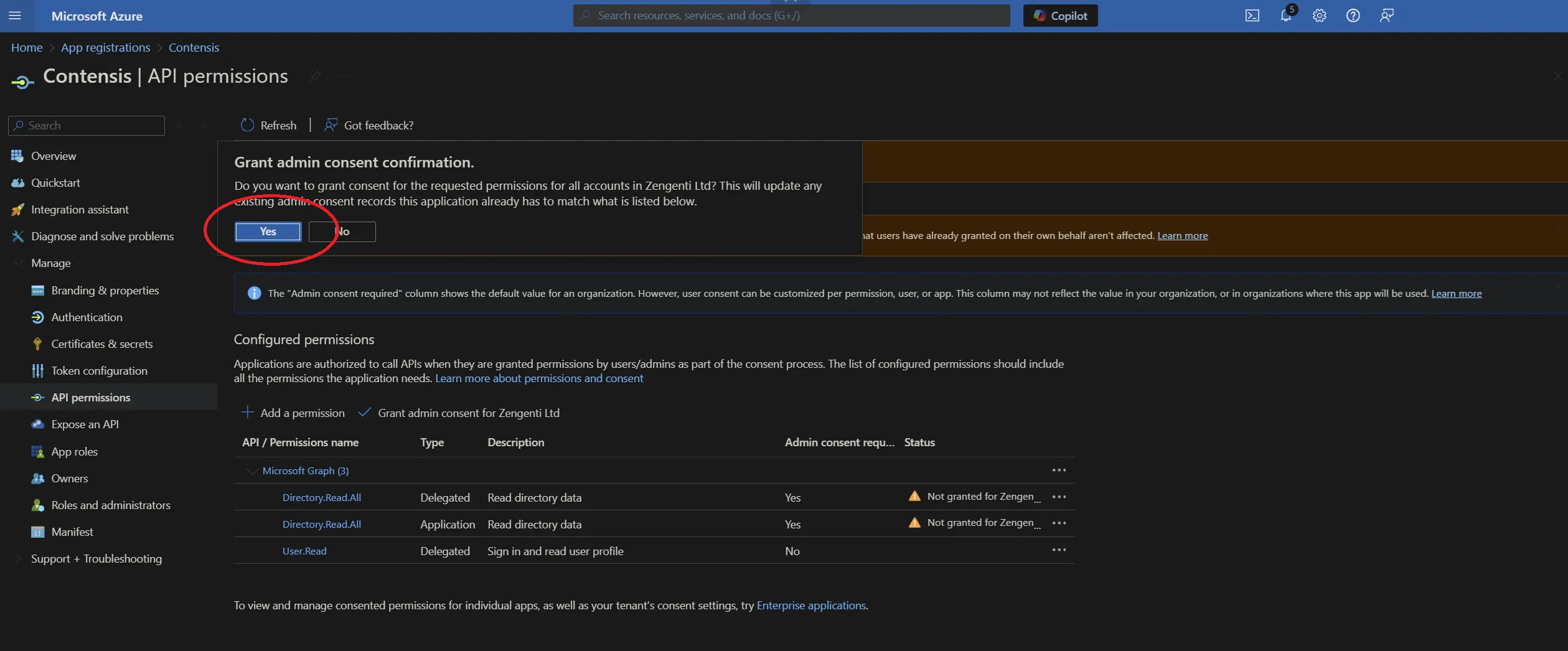Click the Status column header
Image resolution: width=1568 pixels, height=651 pixels.
[x=919, y=443]
